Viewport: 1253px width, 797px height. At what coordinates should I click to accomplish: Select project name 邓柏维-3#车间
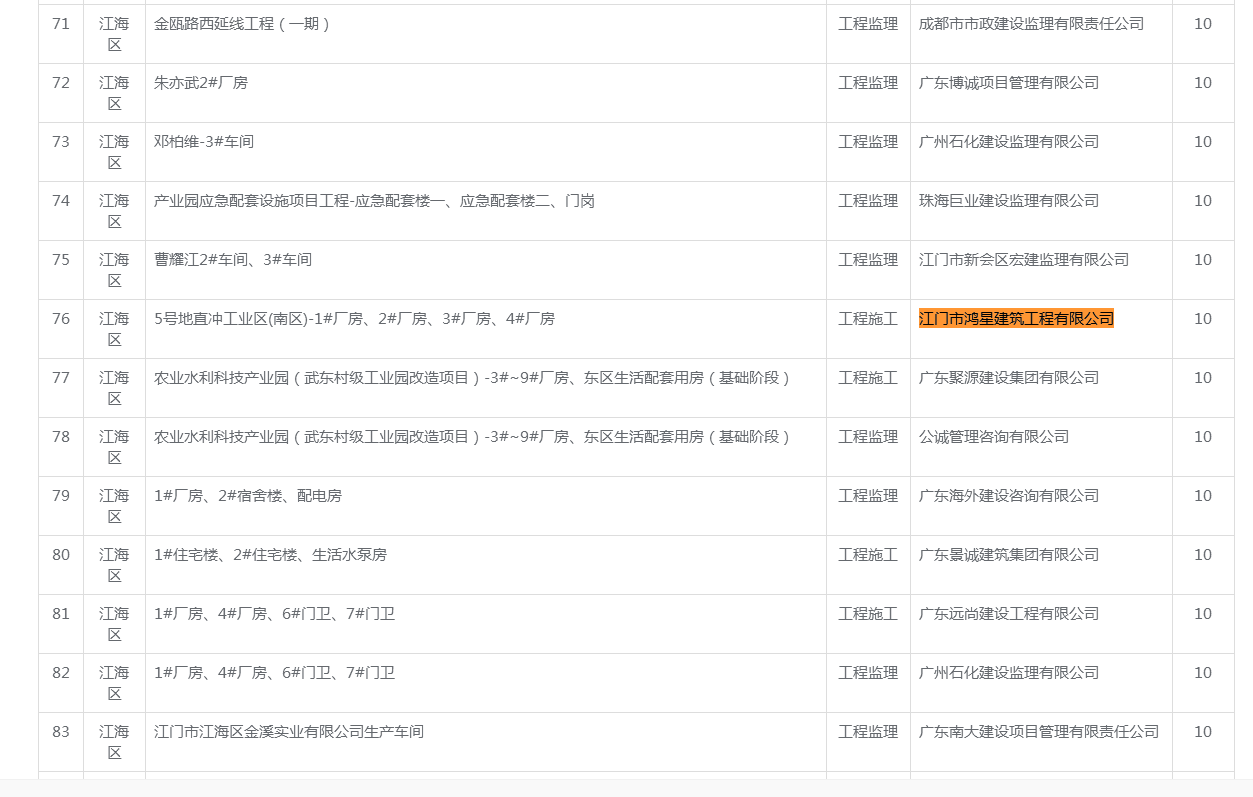coord(204,142)
